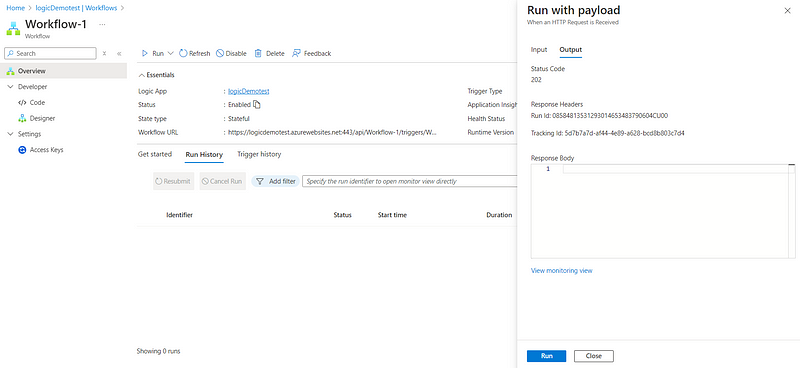Select the Code sidebar item
Viewport: 800px width, 368px height.
coord(37,103)
